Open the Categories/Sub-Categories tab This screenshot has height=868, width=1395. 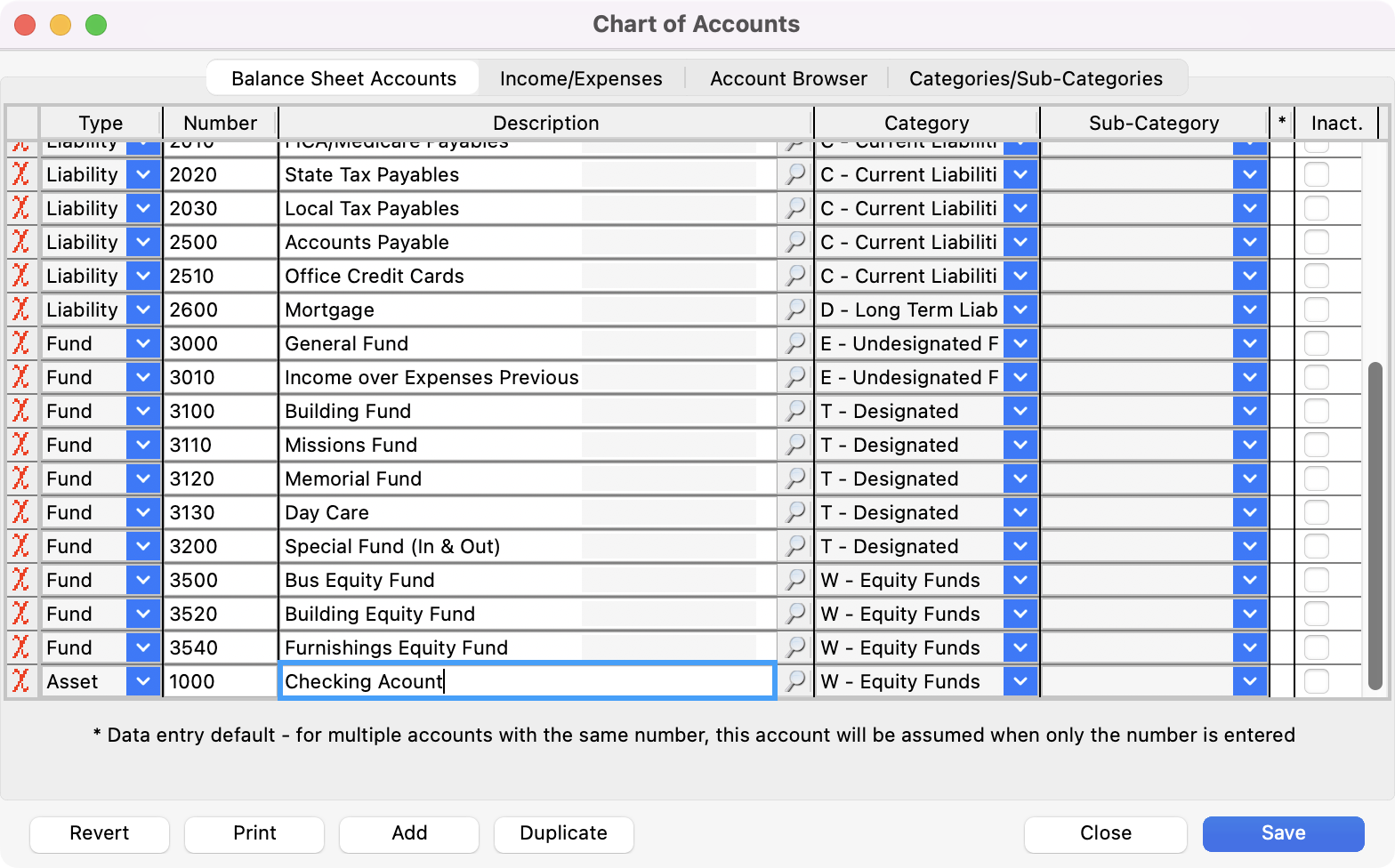point(1036,78)
